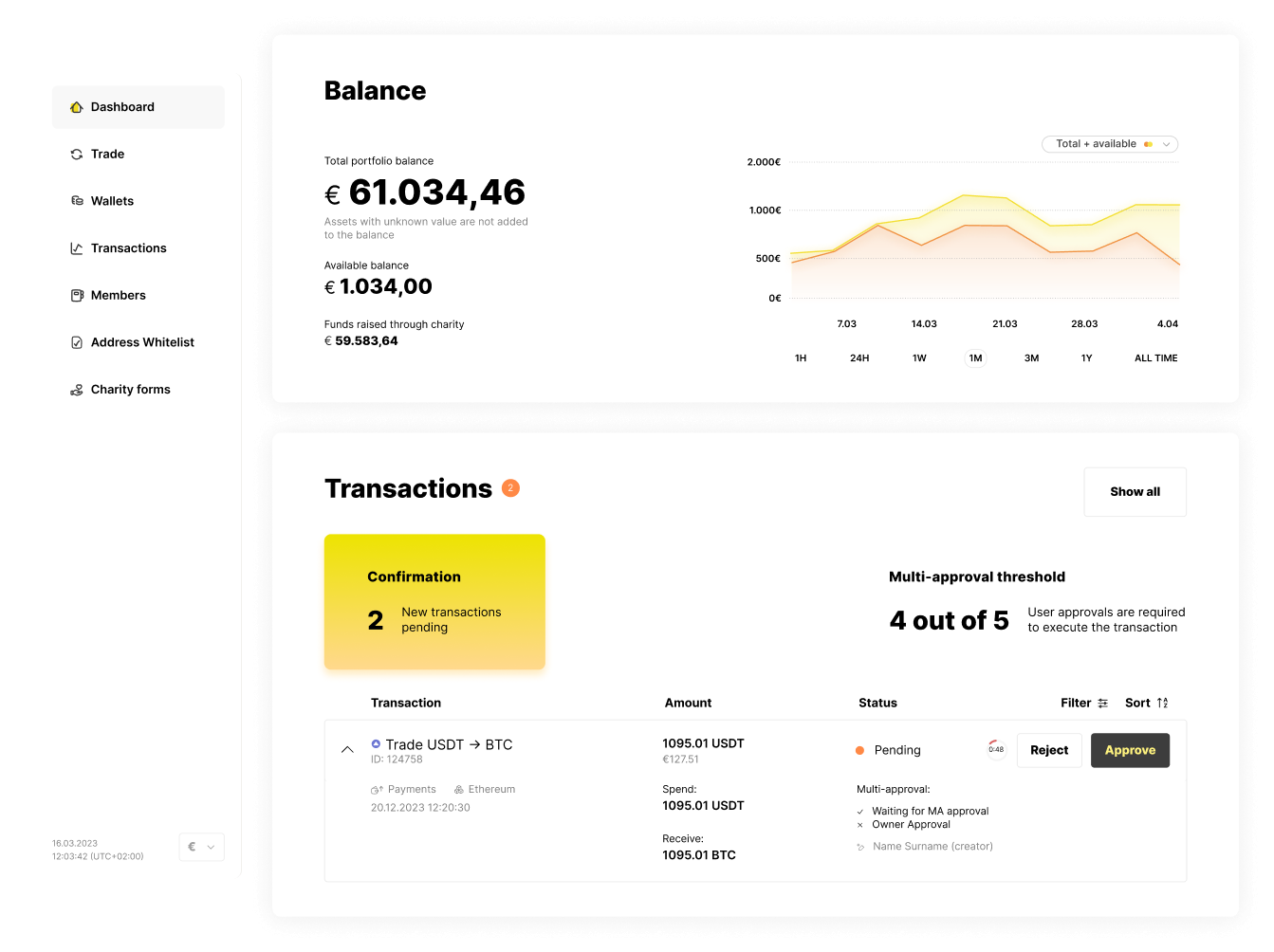The height and width of the screenshot is (952, 1274).
Task: Click the Filter sliders icon above transactions
Action: [1102, 703]
